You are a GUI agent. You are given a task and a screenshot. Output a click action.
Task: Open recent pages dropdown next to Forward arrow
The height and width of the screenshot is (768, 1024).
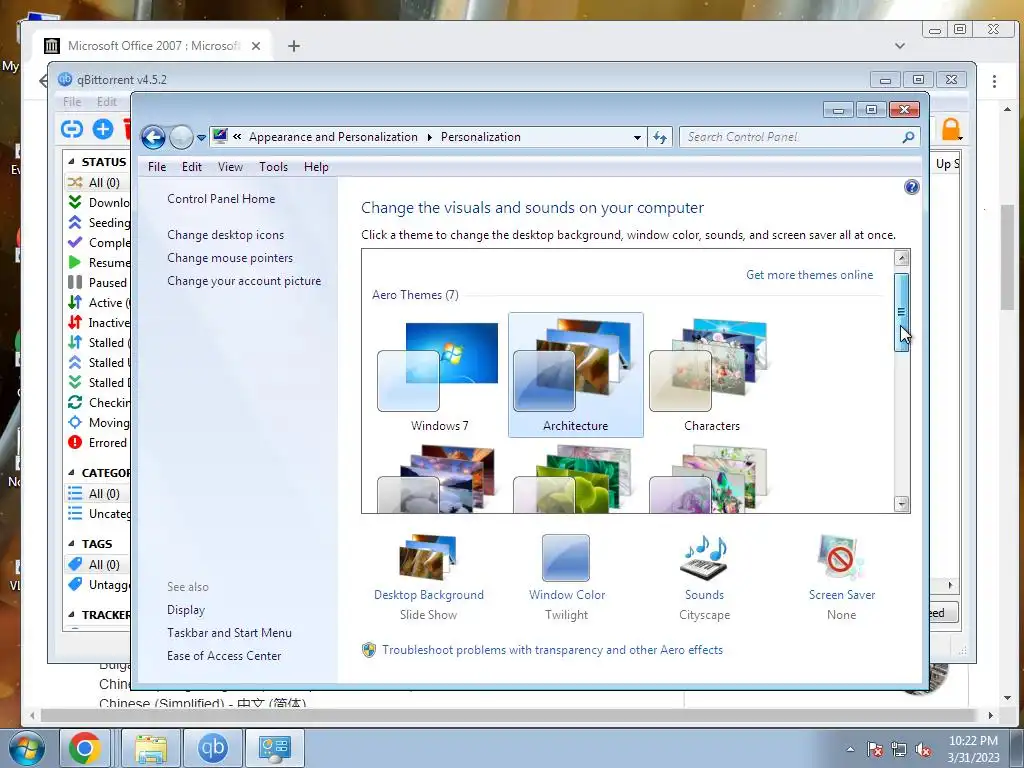tap(201, 138)
